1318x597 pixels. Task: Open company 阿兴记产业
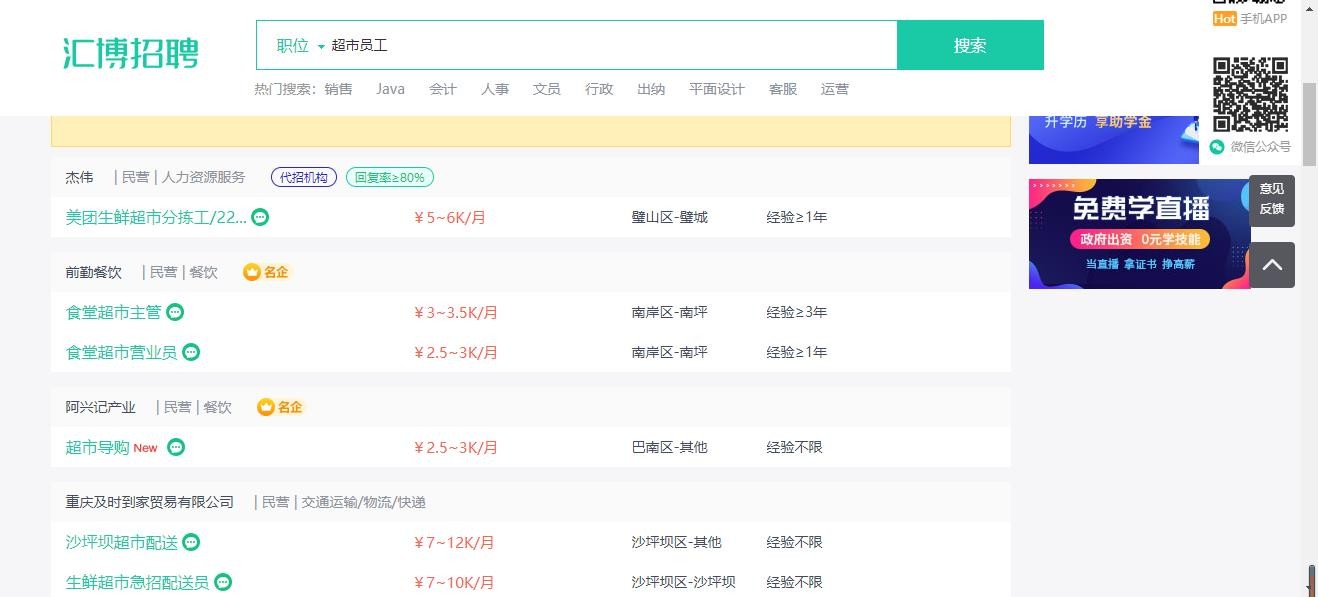click(100, 407)
